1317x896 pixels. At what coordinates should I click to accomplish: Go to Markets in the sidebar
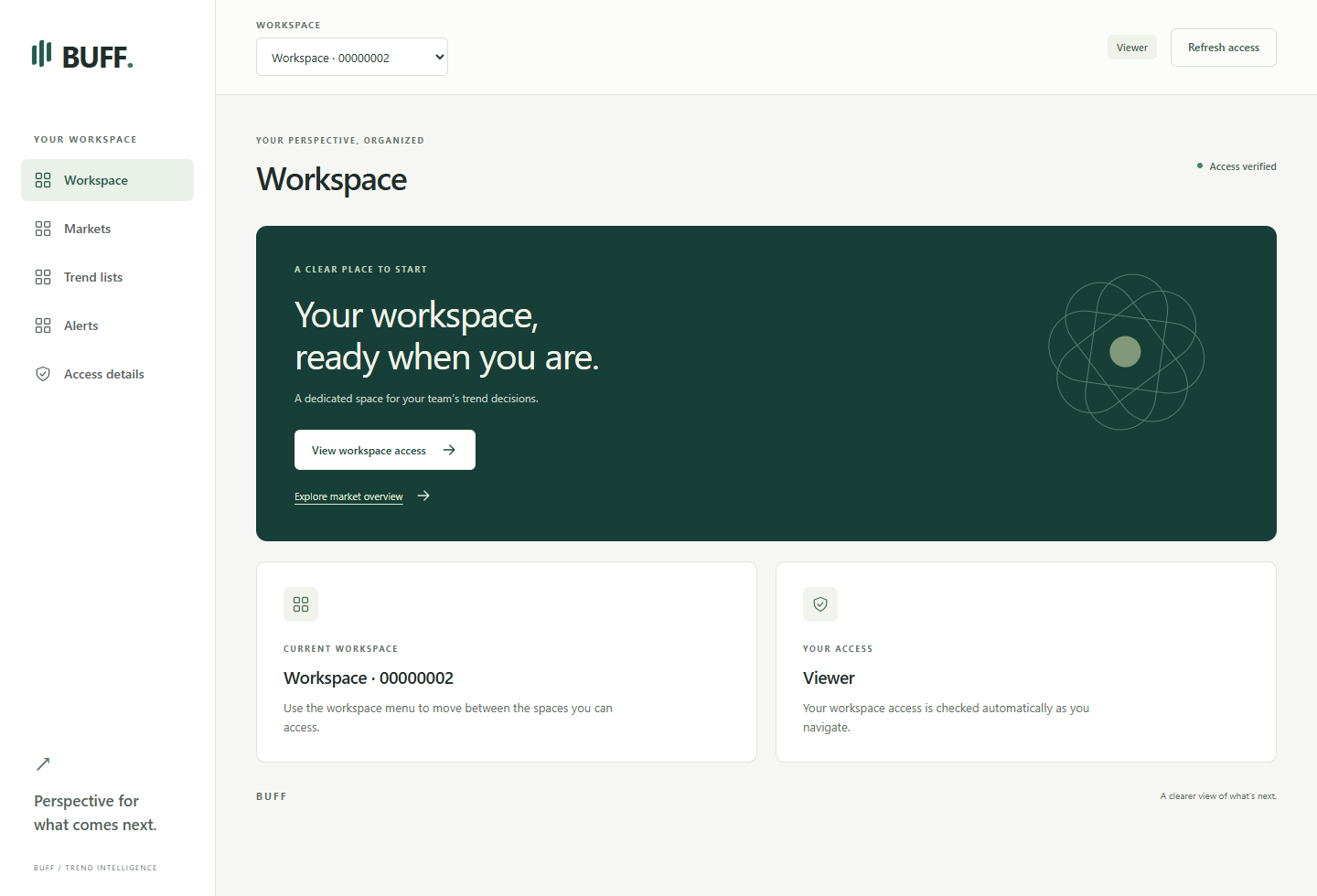(108, 229)
